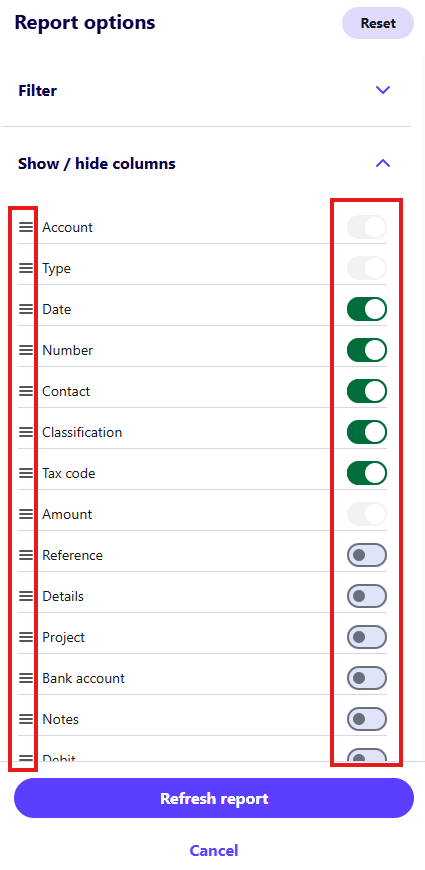Click the Notes row drag handle
The width and height of the screenshot is (425, 870).
(26, 719)
